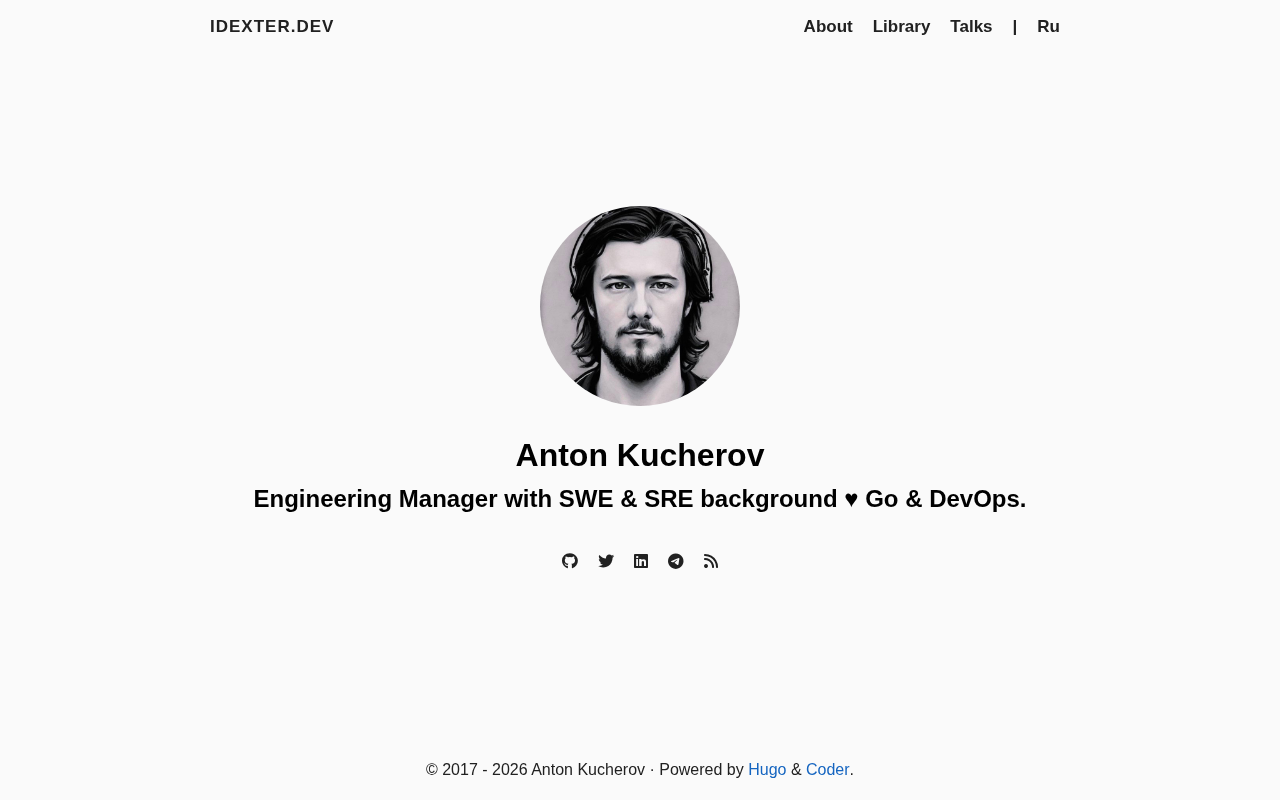
Task: Click the Engineering Manager tagline text
Action: click(x=640, y=499)
